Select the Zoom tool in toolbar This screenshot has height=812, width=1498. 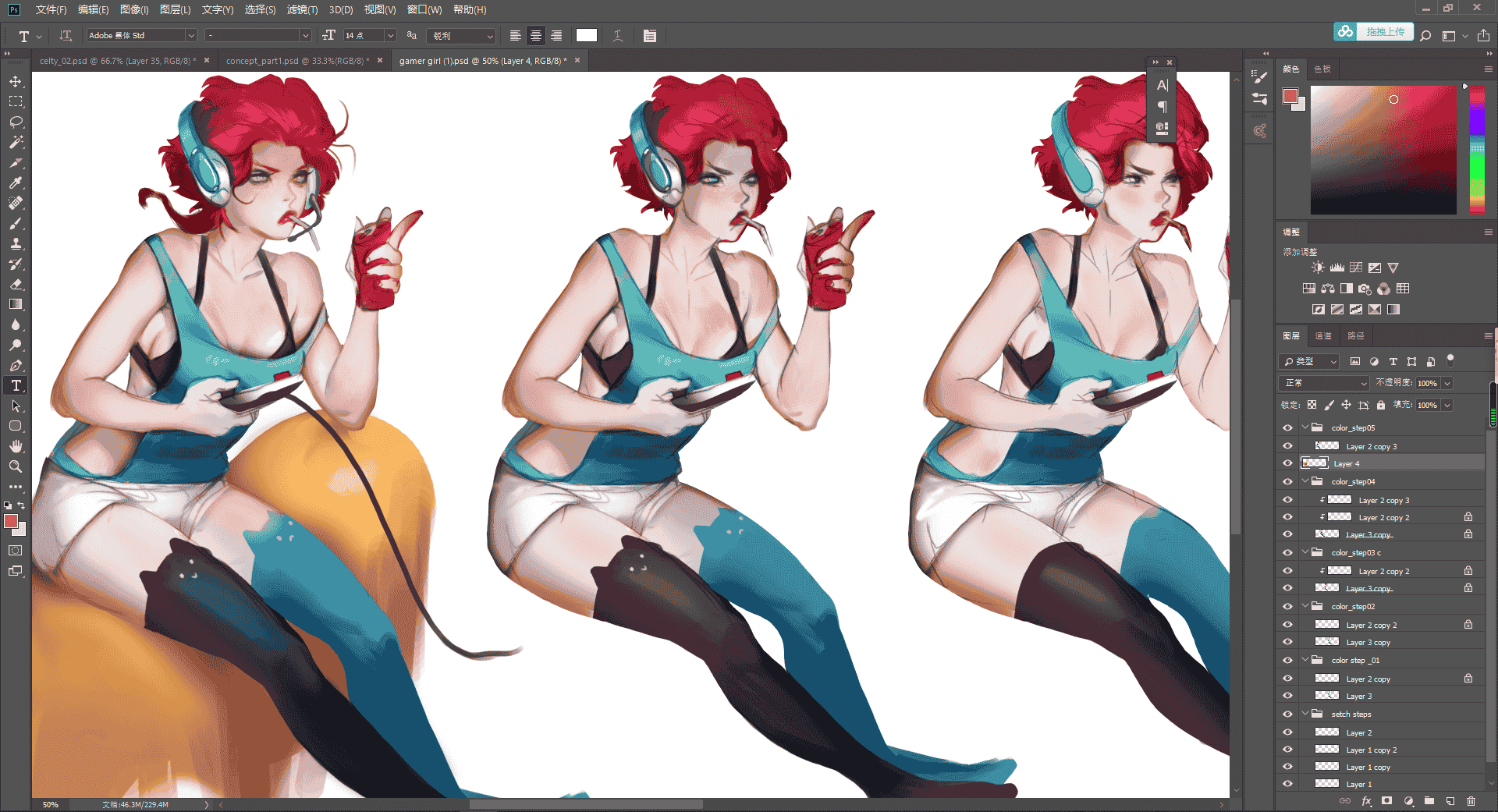(x=16, y=466)
